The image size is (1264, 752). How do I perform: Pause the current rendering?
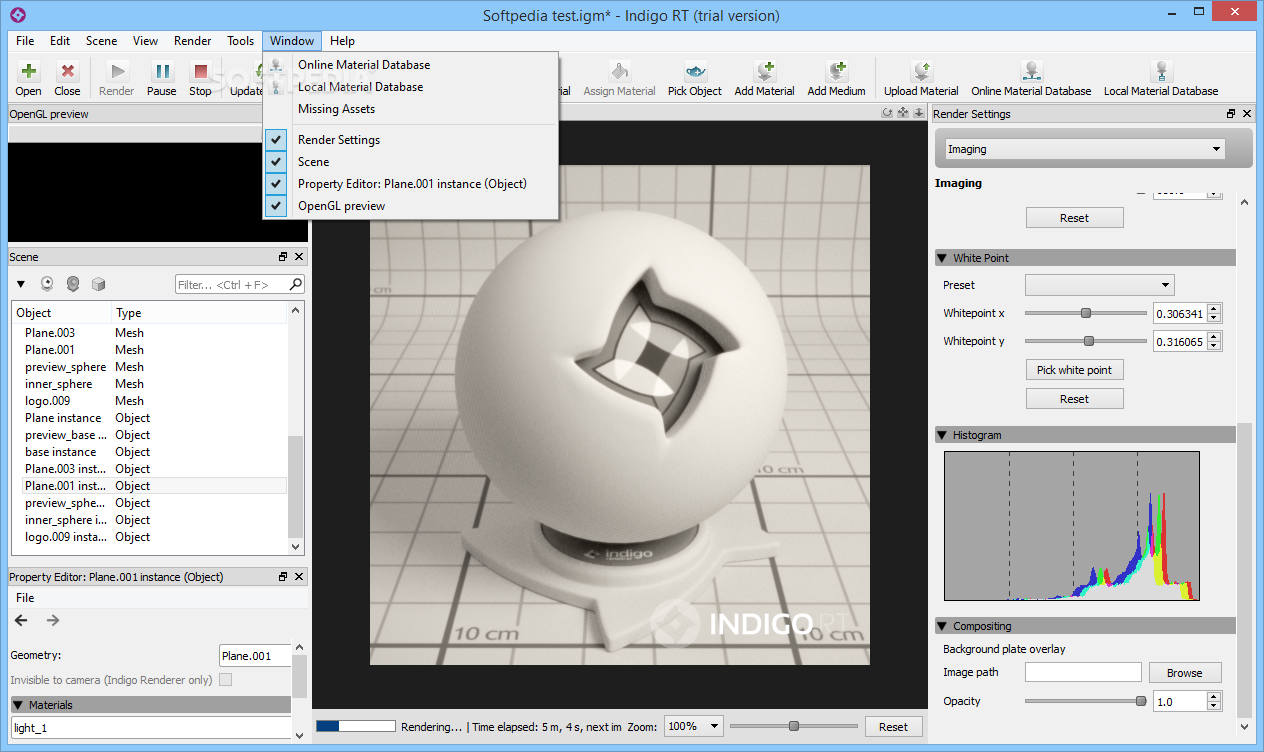(162, 71)
